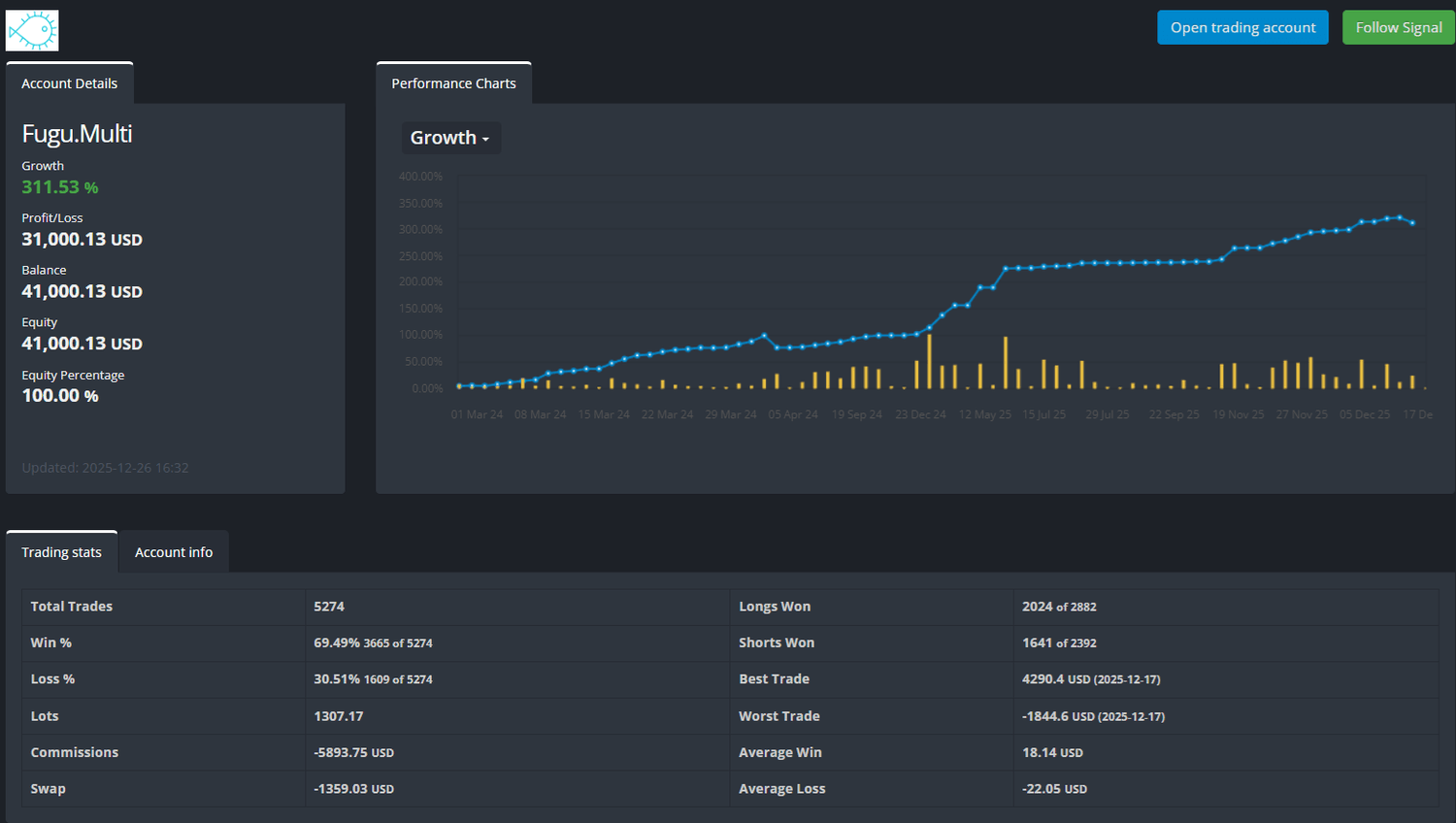
Task: Click the Total Trades value 5274
Action: pos(329,606)
